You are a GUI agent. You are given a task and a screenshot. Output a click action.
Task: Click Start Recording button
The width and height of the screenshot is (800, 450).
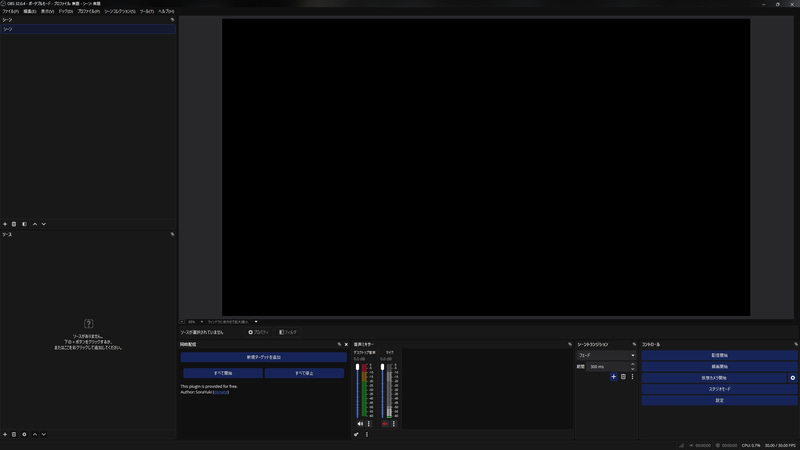point(719,366)
